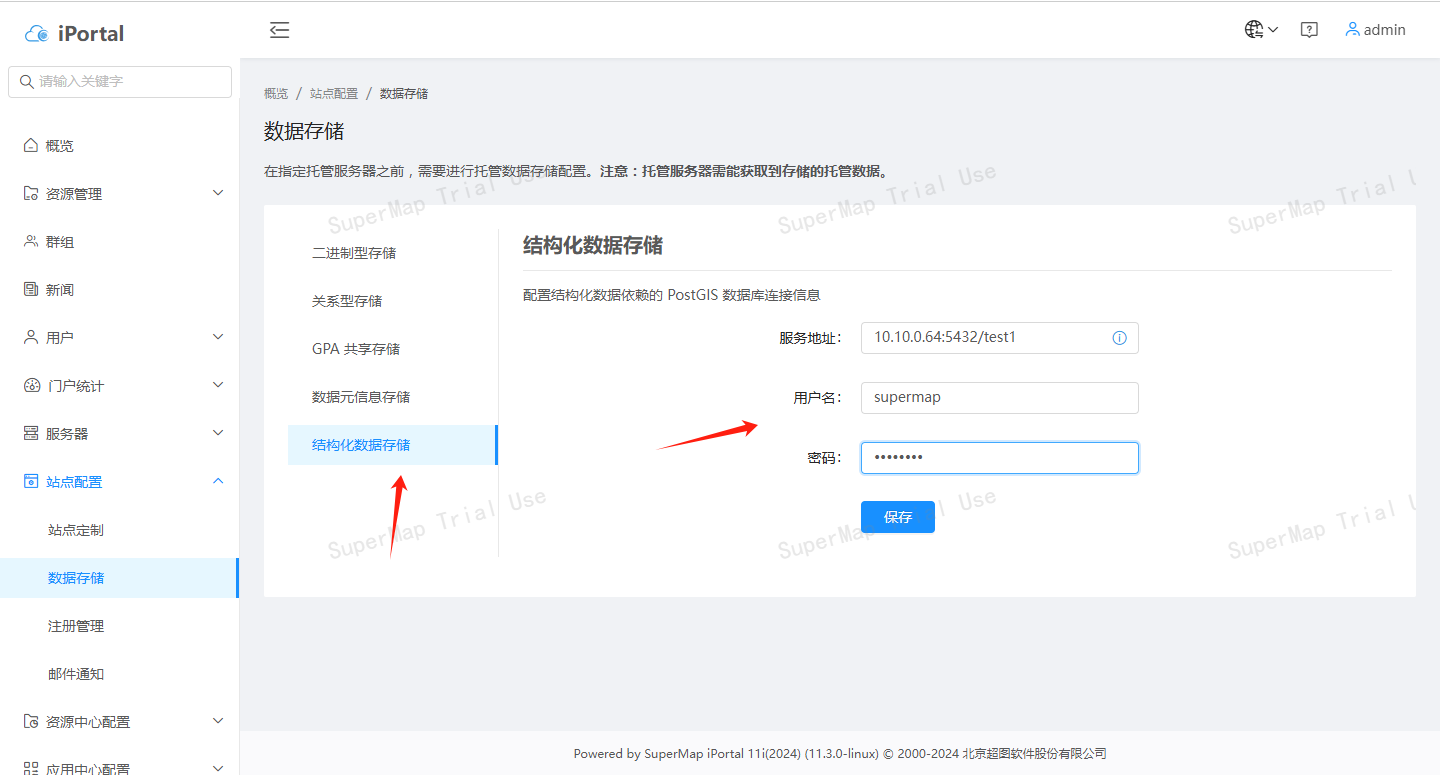Open the language globe dropdown

[x=1260, y=30]
